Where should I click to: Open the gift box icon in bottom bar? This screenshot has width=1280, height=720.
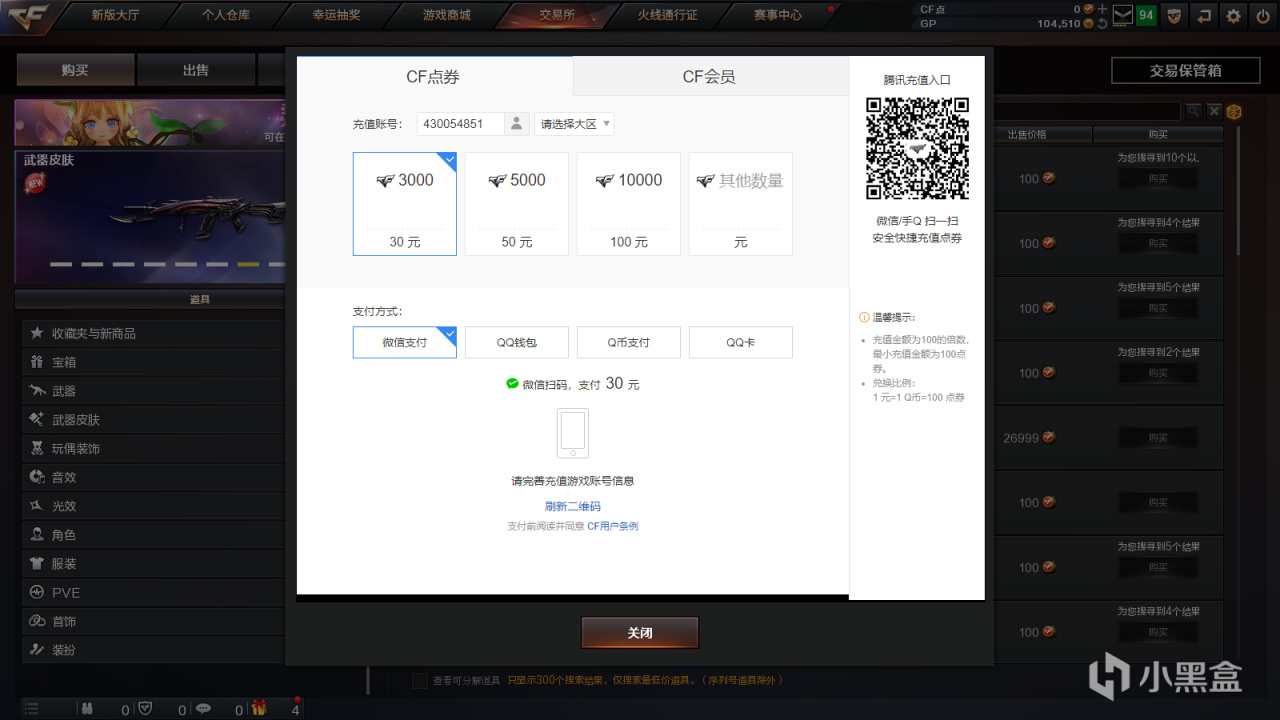[259, 708]
